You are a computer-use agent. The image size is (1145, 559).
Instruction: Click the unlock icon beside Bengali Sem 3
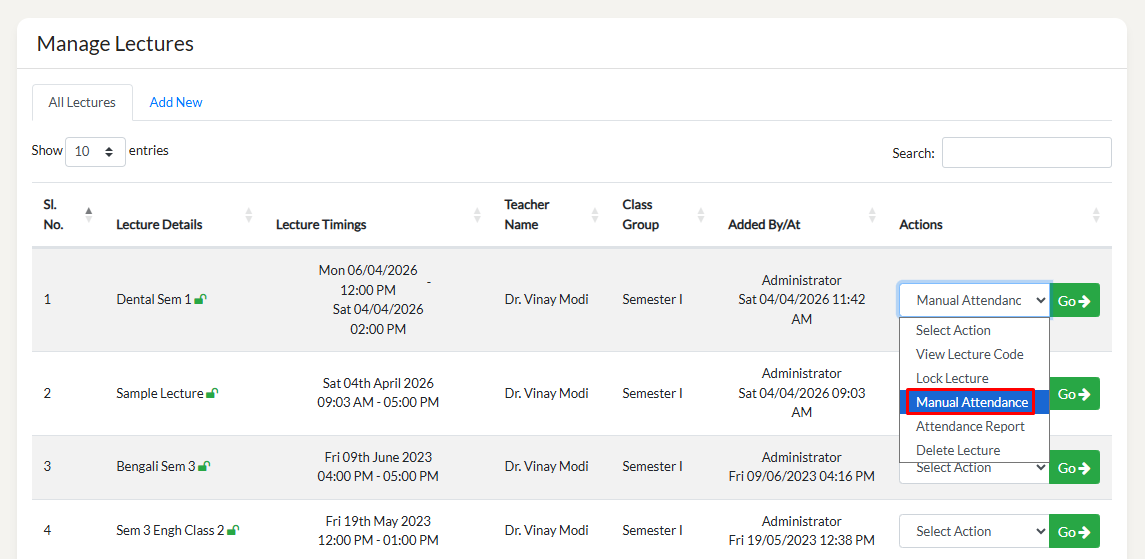(204, 466)
